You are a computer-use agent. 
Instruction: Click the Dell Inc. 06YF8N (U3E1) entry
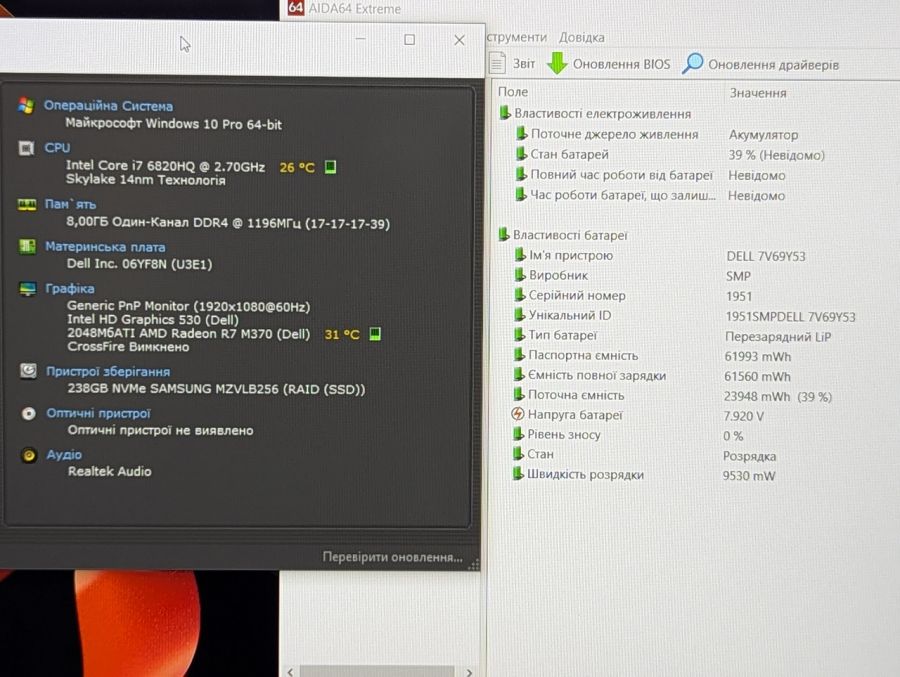(139, 264)
